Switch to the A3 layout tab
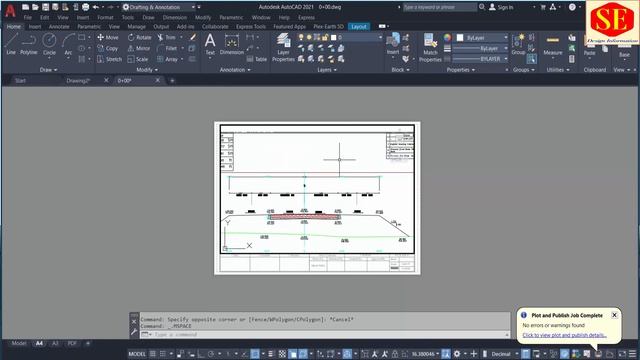Screen dimensions: 640x360 click(55, 343)
